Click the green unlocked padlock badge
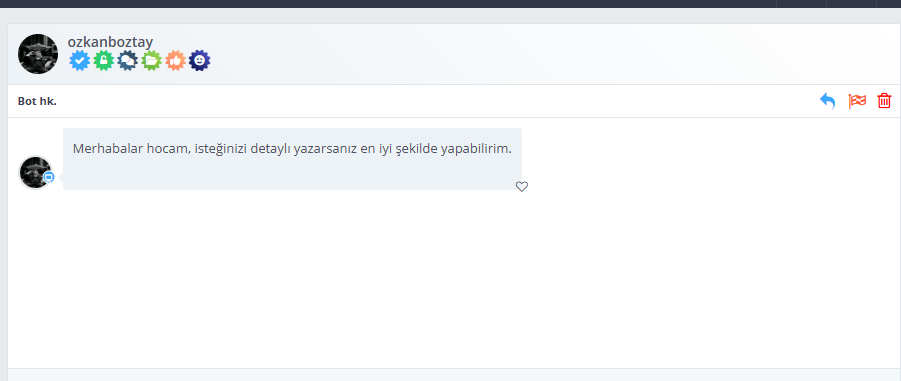The image size is (901, 381). tap(103, 60)
